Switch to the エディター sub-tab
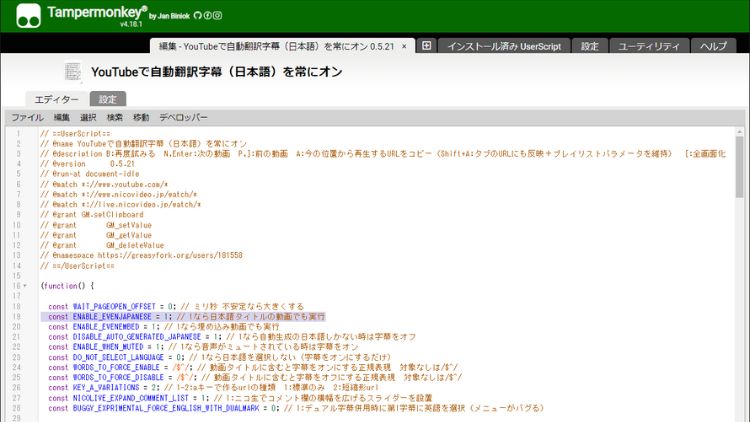The width and height of the screenshot is (750, 422). pos(56,99)
